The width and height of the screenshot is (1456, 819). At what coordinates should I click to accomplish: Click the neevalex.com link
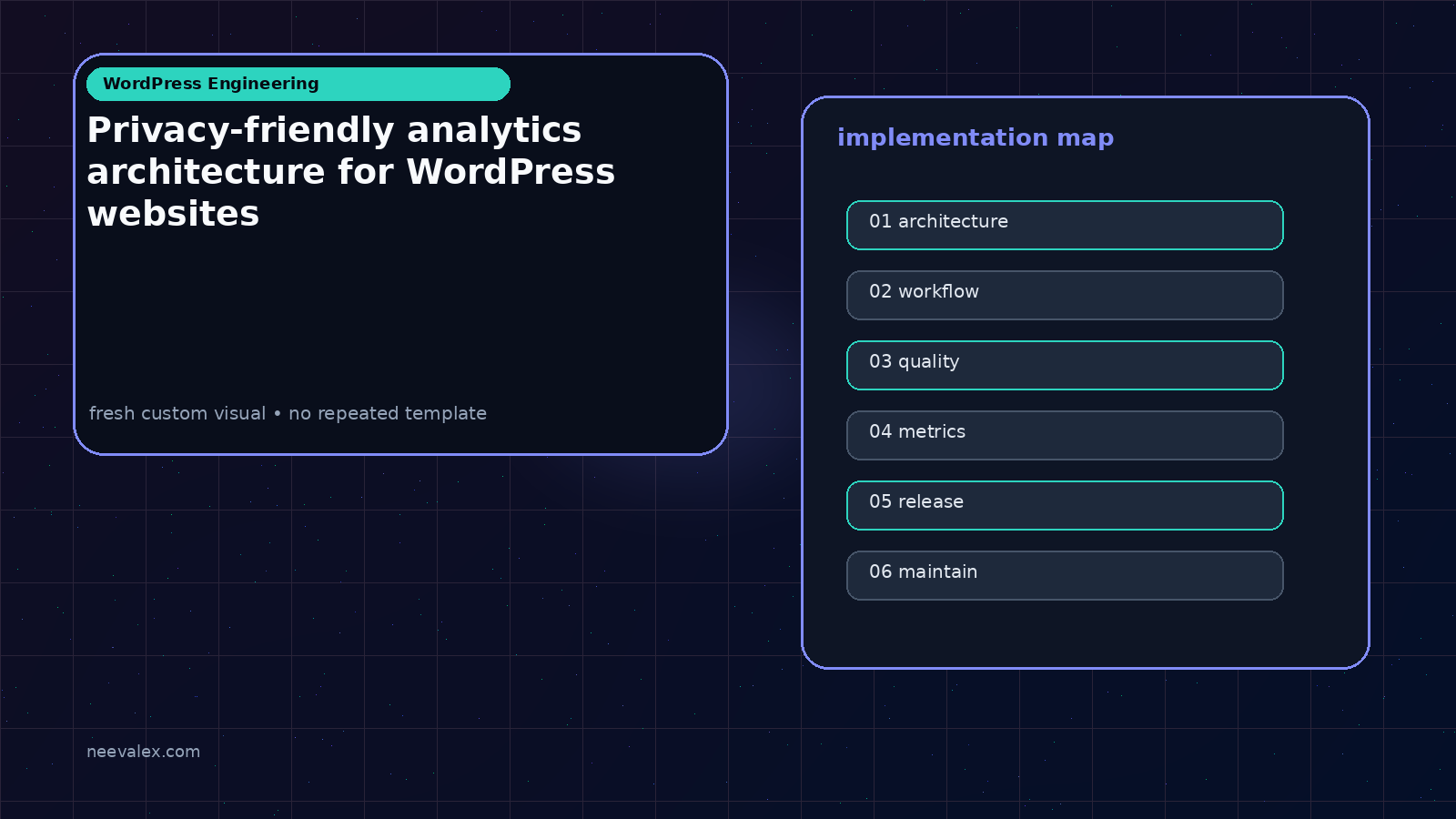pyautogui.click(x=143, y=752)
